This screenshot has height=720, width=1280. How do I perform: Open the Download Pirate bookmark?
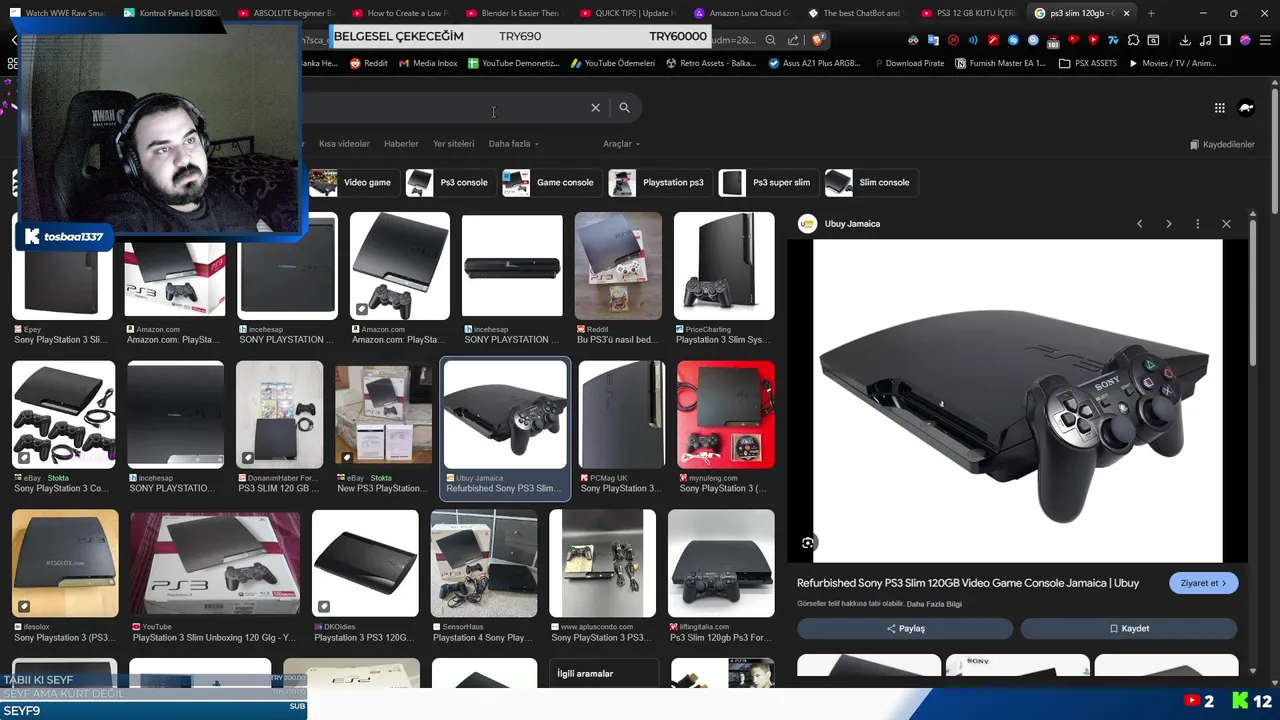908,63
